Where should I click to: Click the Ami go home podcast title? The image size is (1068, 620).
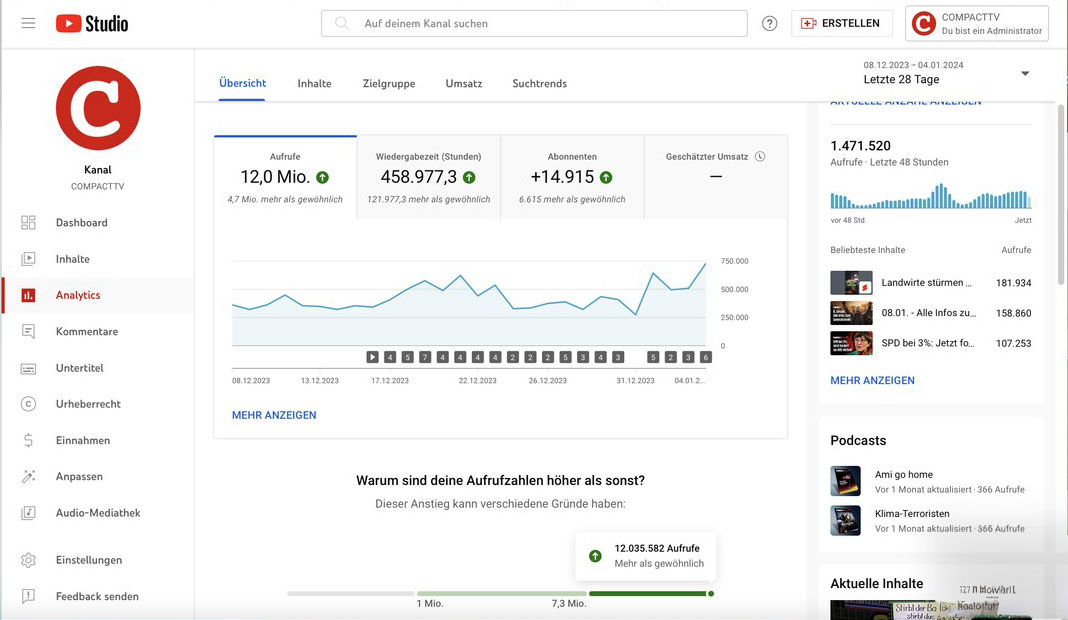[x=904, y=475]
